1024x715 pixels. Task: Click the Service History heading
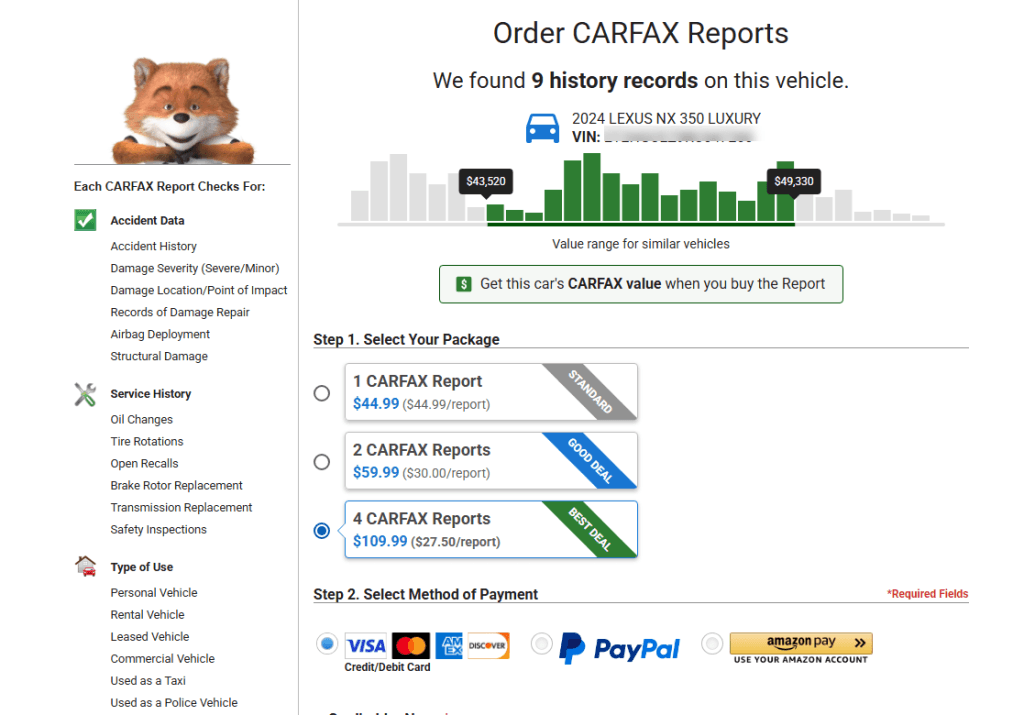151,394
